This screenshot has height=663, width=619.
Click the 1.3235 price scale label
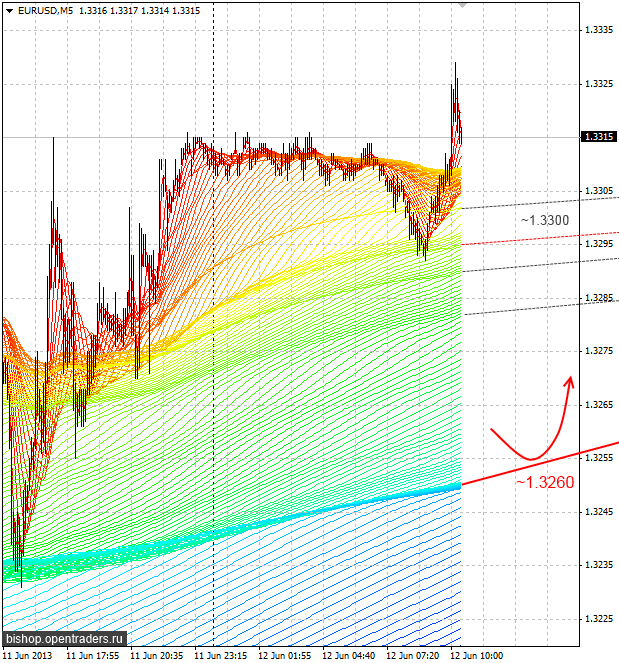pos(599,565)
